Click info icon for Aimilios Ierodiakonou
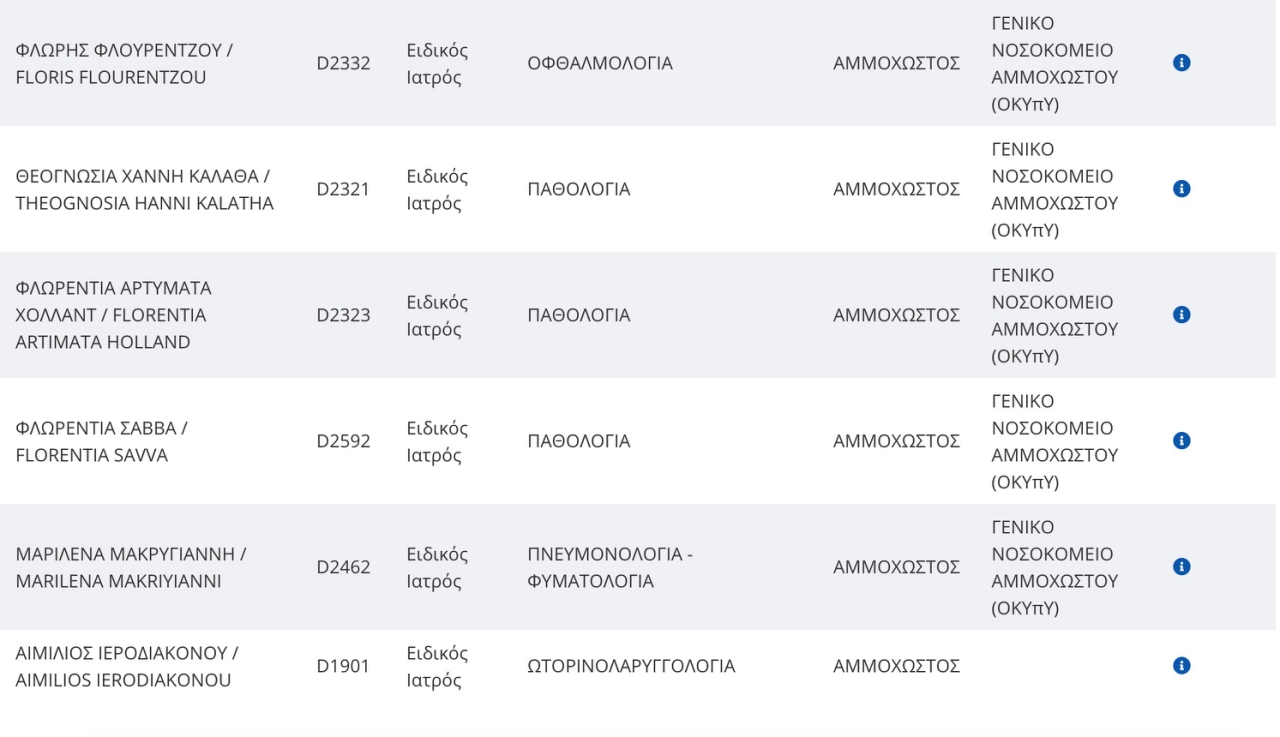The width and height of the screenshot is (1280, 737). [x=1181, y=666]
